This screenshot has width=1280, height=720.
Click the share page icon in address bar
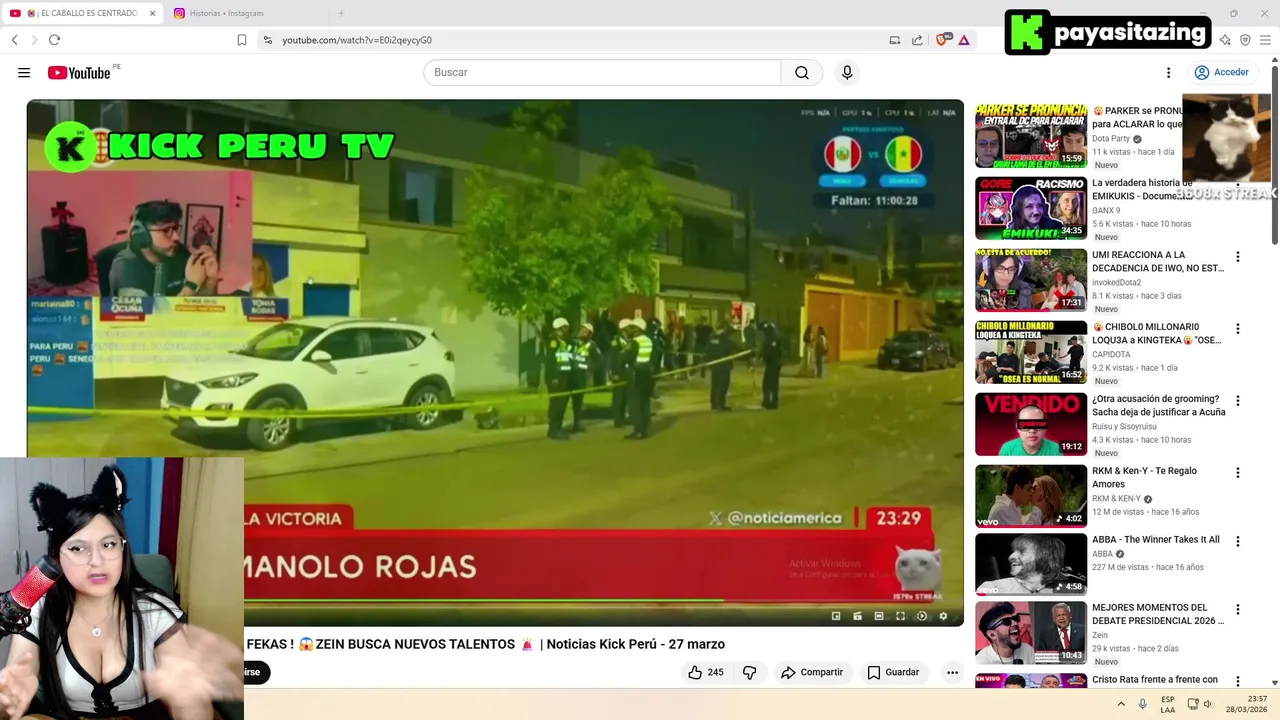tap(917, 40)
